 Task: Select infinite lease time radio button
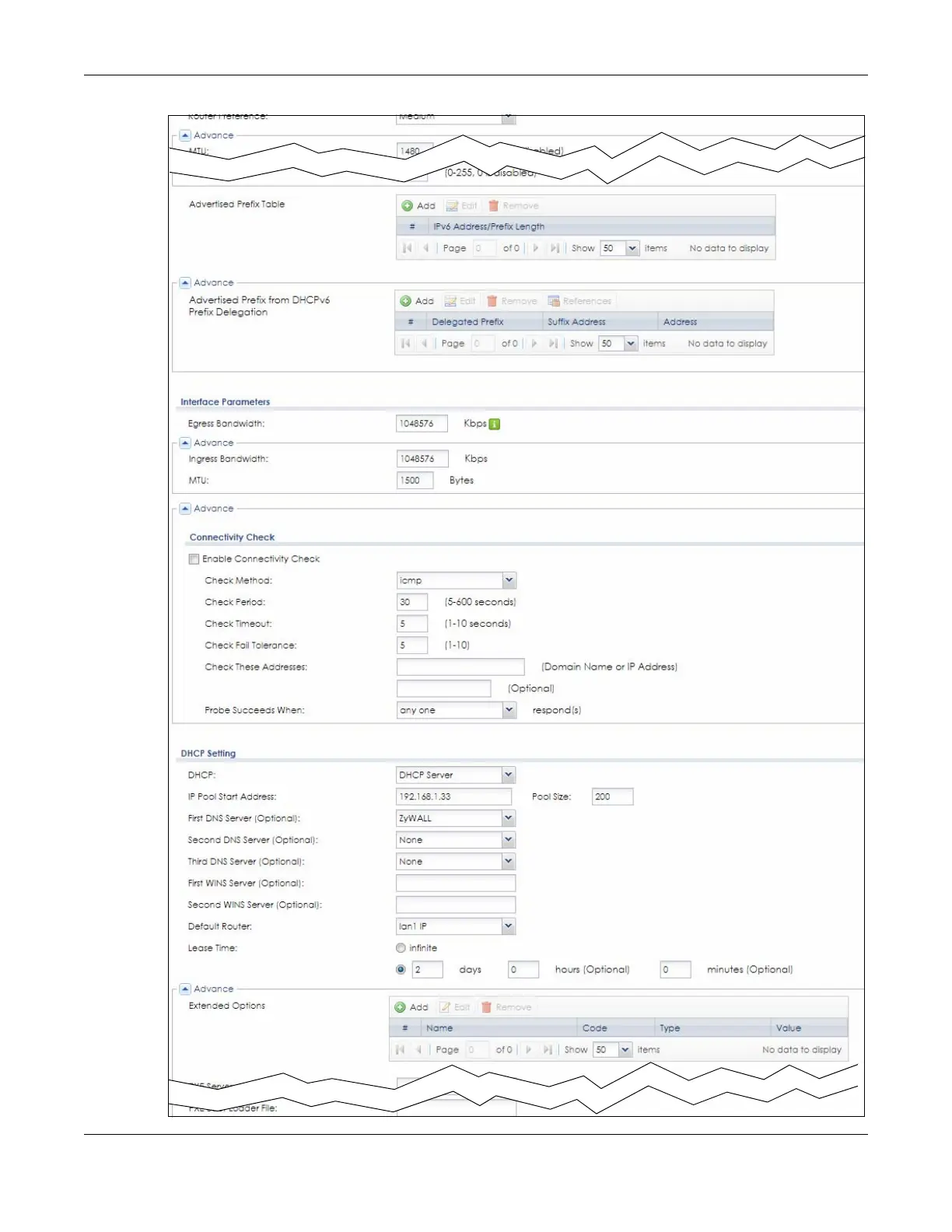(x=401, y=948)
